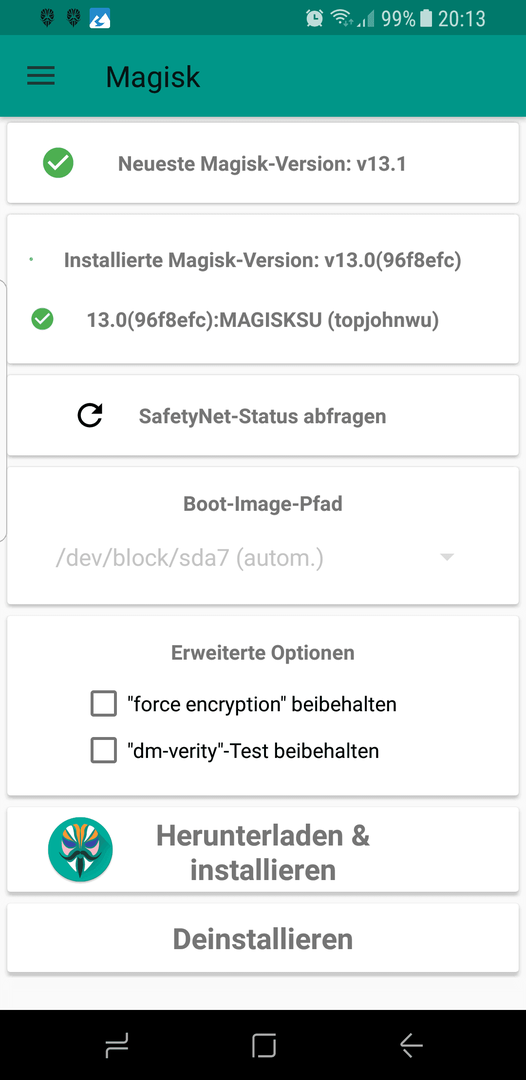Select the /dev/block/sda7 (autom.) path field
This screenshot has height=1080, width=526.
255,558
